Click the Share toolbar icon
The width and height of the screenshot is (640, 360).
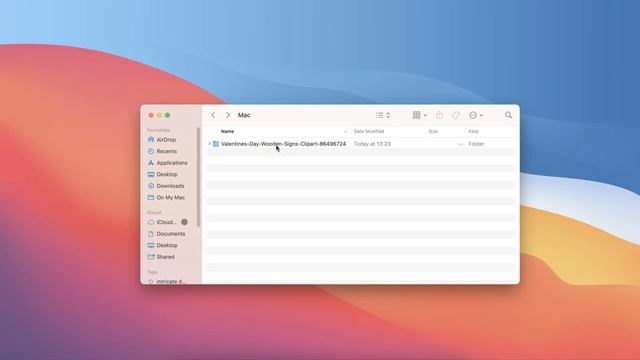(x=439, y=115)
